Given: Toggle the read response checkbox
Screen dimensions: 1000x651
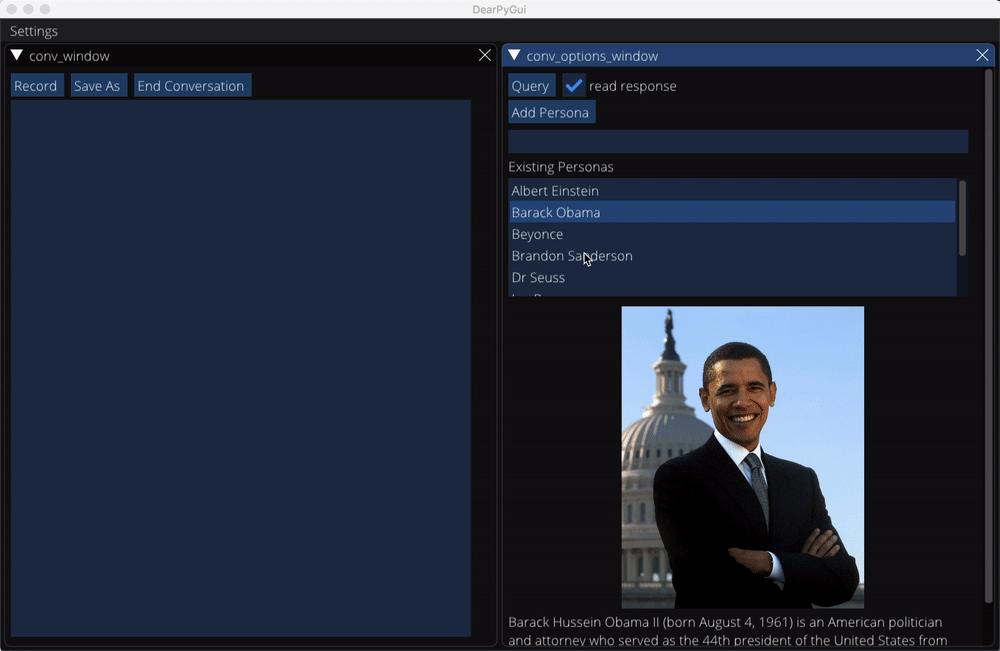Looking at the screenshot, I should click(574, 86).
